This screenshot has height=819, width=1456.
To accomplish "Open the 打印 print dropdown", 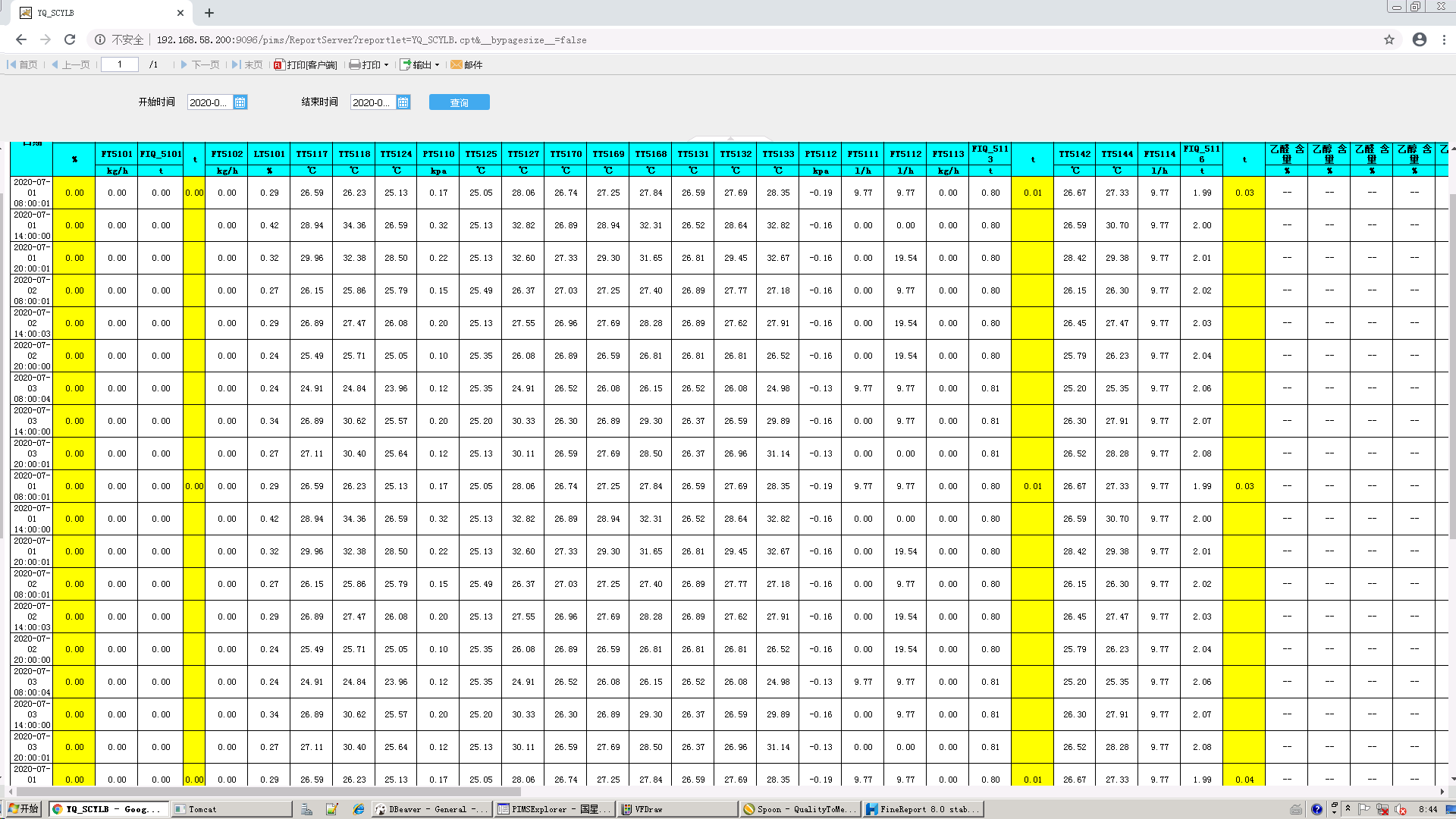I will pyautogui.click(x=369, y=64).
